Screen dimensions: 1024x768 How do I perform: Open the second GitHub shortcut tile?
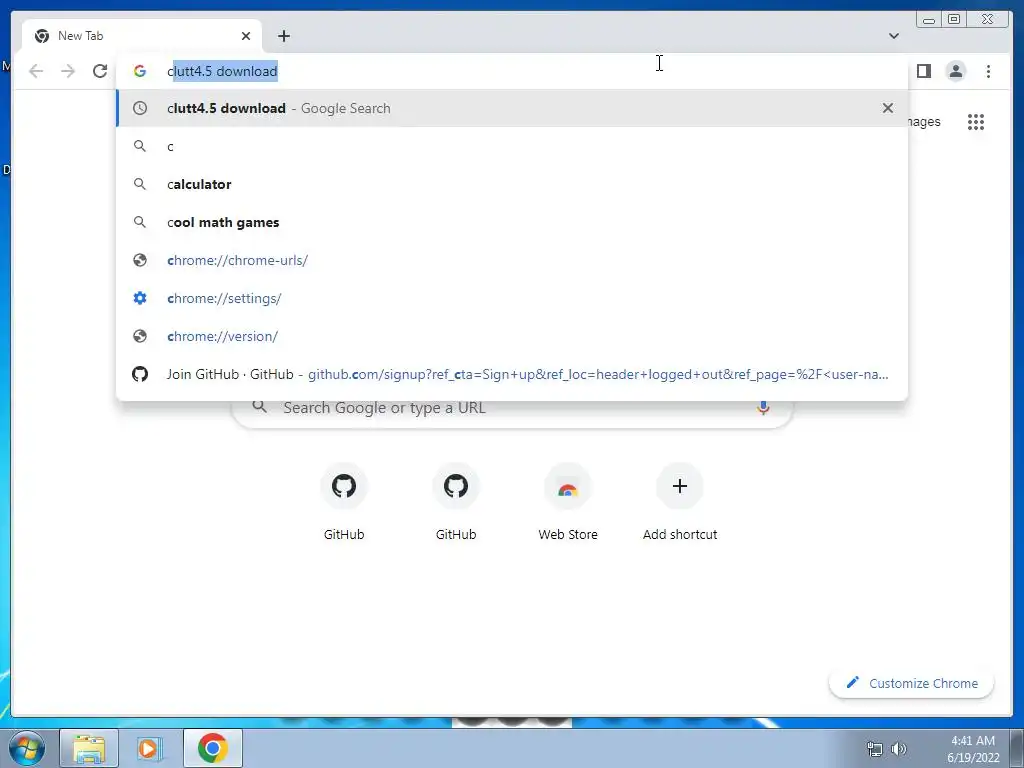tap(456, 503)
